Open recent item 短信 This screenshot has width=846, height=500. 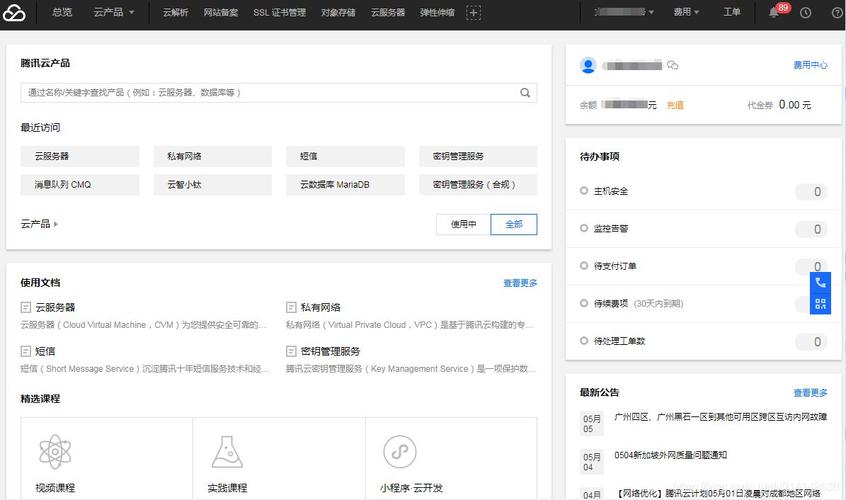pos(345,156)
